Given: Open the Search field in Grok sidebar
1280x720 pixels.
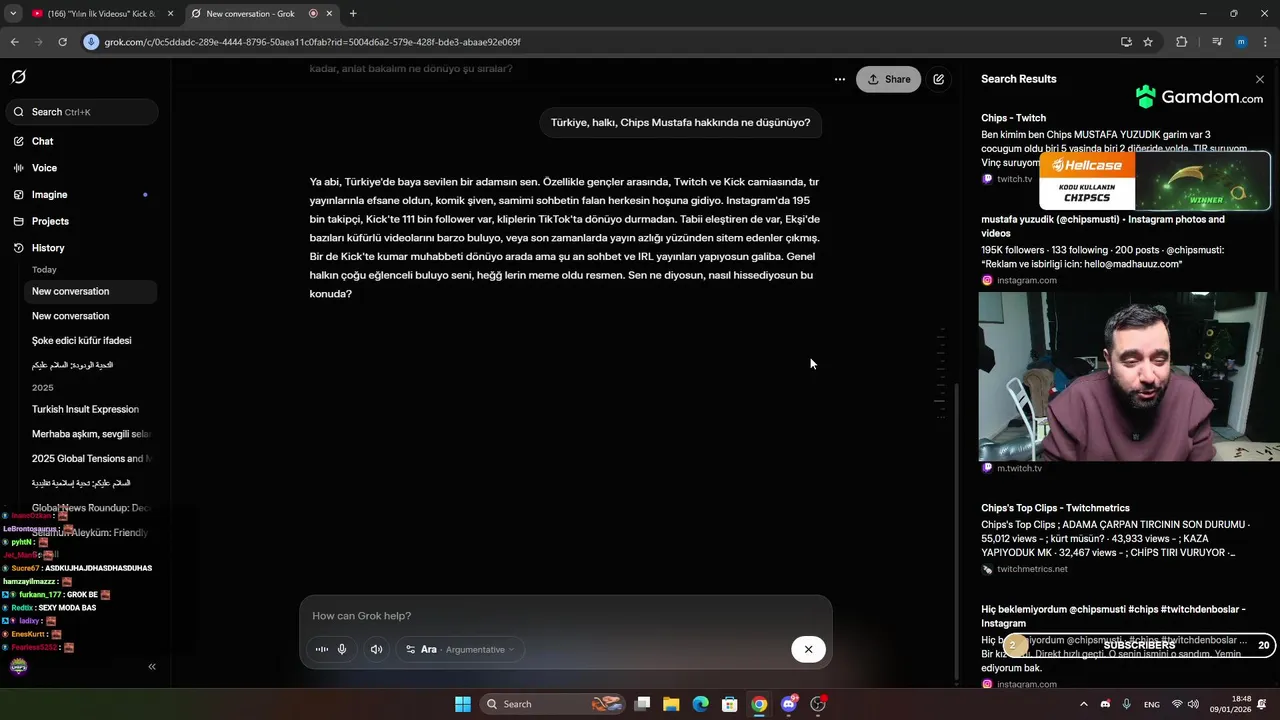Looking at the screenshot, I should click(81, 112).
